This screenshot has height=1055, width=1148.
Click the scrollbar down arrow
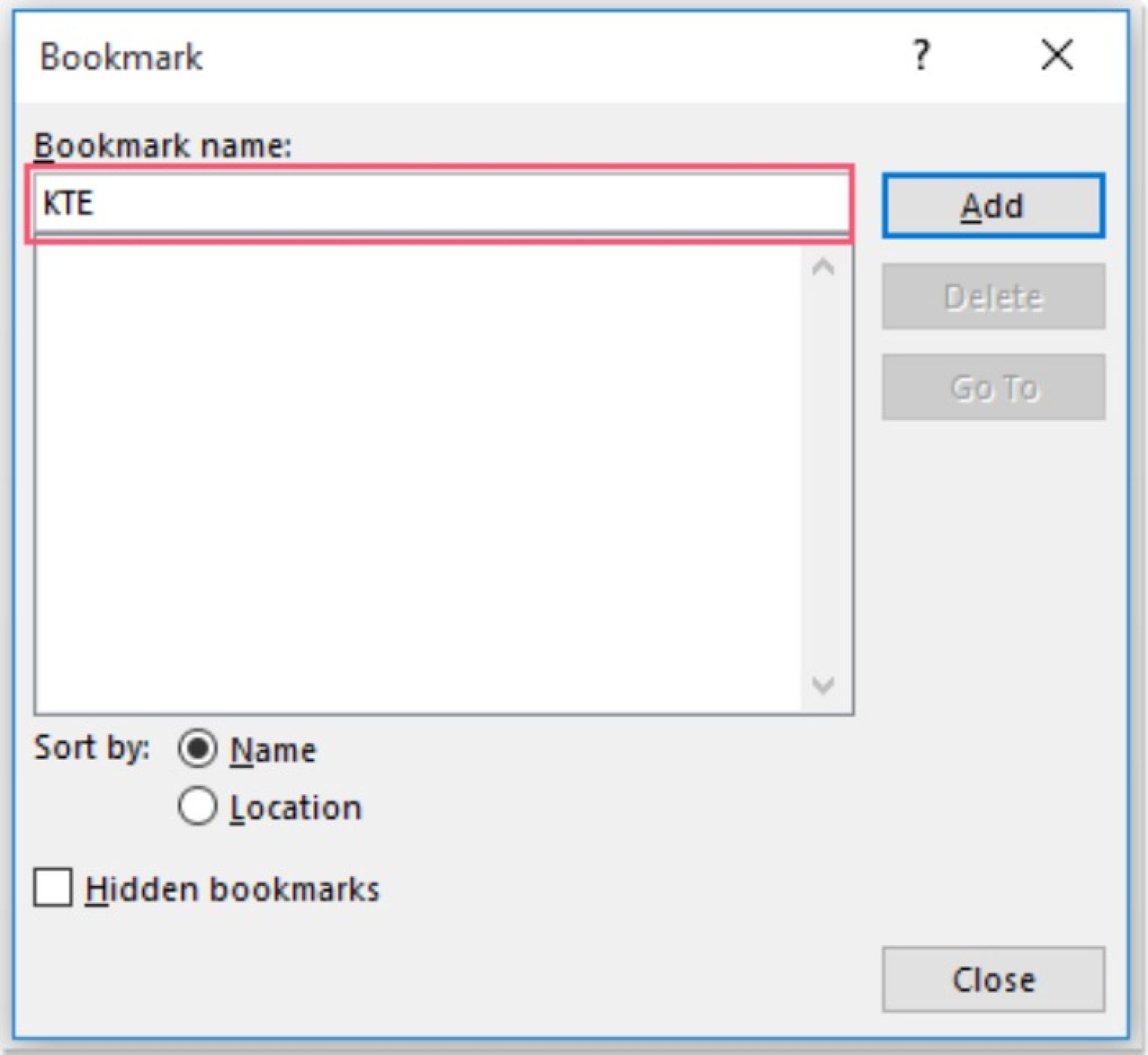tap(824, 684)
